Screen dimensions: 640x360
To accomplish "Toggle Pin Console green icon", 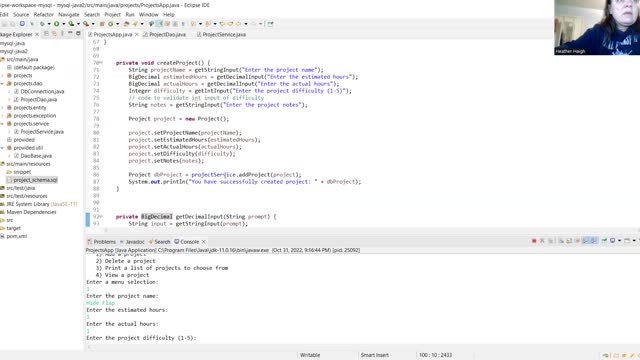I will click(604, 241).
